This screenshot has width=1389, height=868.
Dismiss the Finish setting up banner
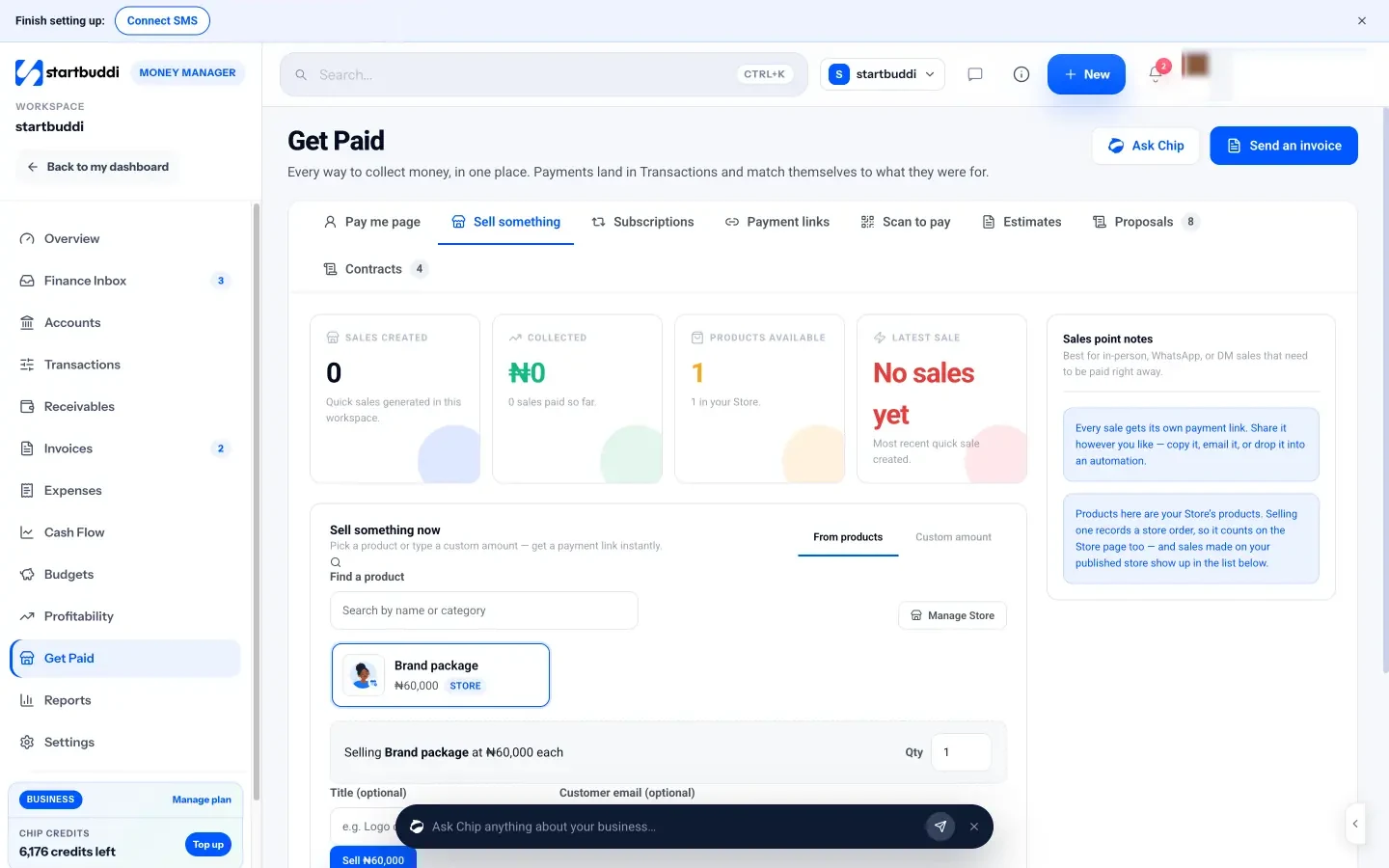click(x=1362, y=20)
